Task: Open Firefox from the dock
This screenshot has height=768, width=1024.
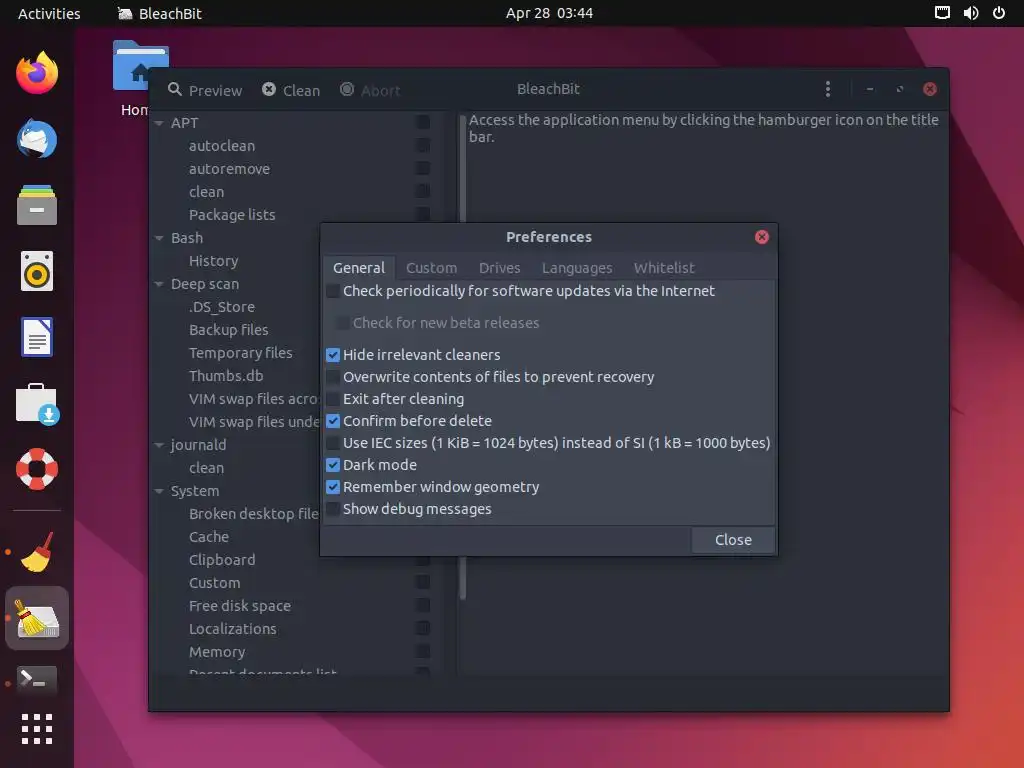Action: coord(37,72)
